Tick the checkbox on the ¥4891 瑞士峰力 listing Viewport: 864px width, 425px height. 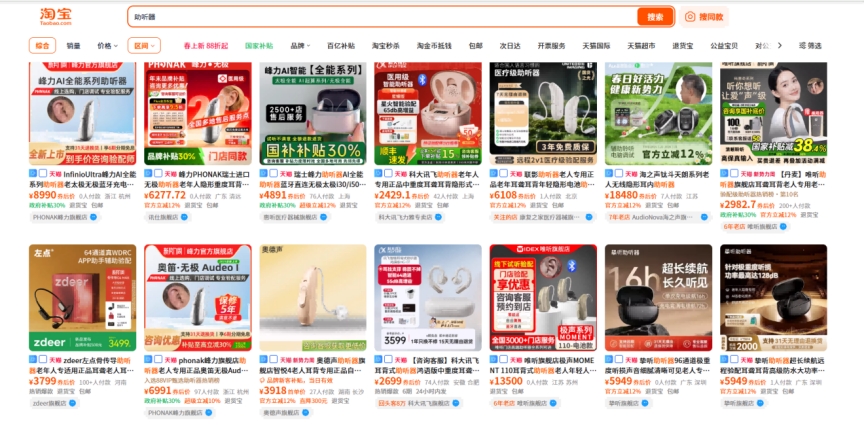click(x=273, y=173)
